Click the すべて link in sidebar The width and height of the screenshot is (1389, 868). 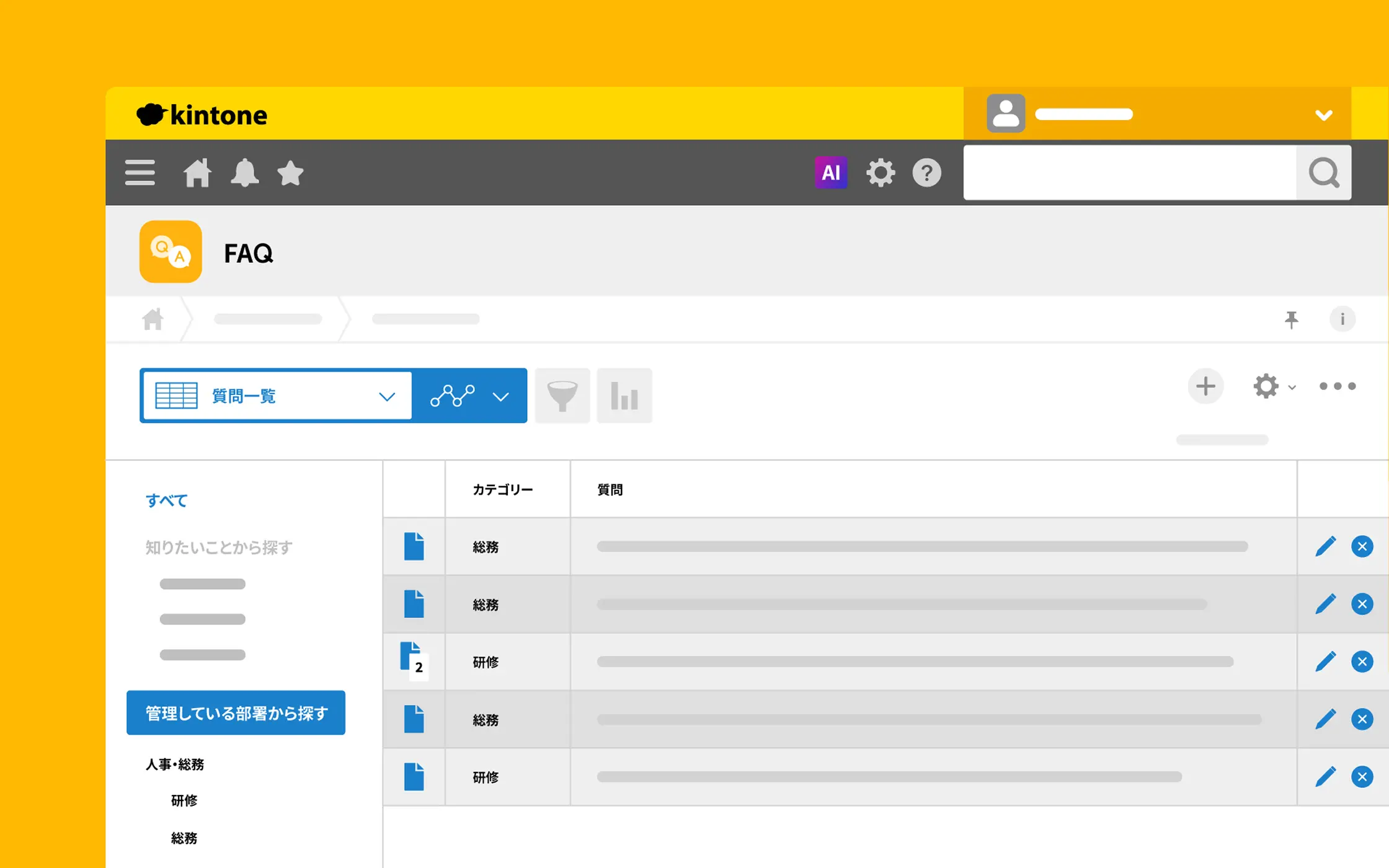tap(166, 500)
